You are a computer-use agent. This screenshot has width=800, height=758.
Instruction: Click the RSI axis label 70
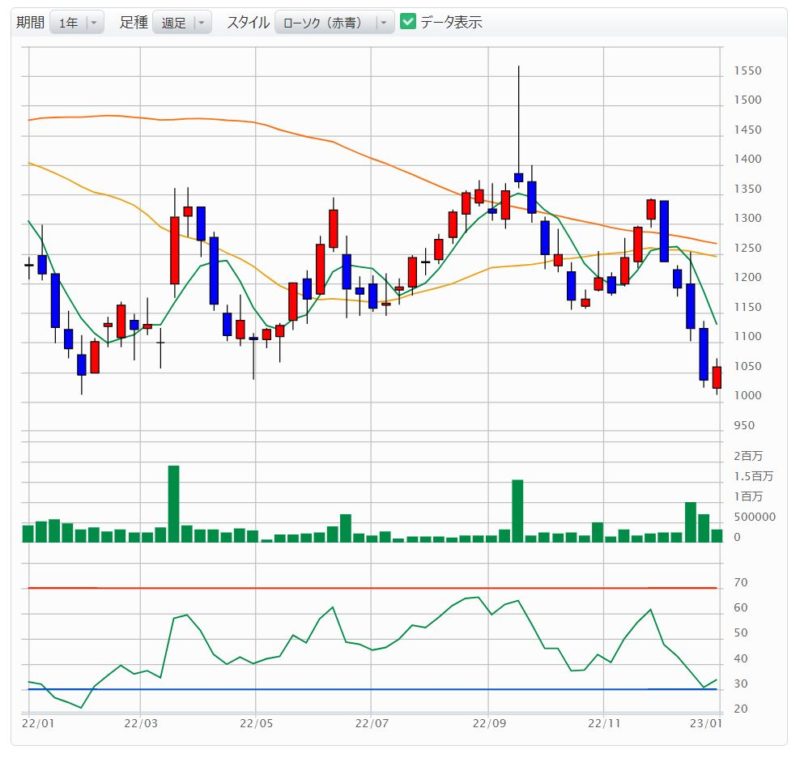741,583
